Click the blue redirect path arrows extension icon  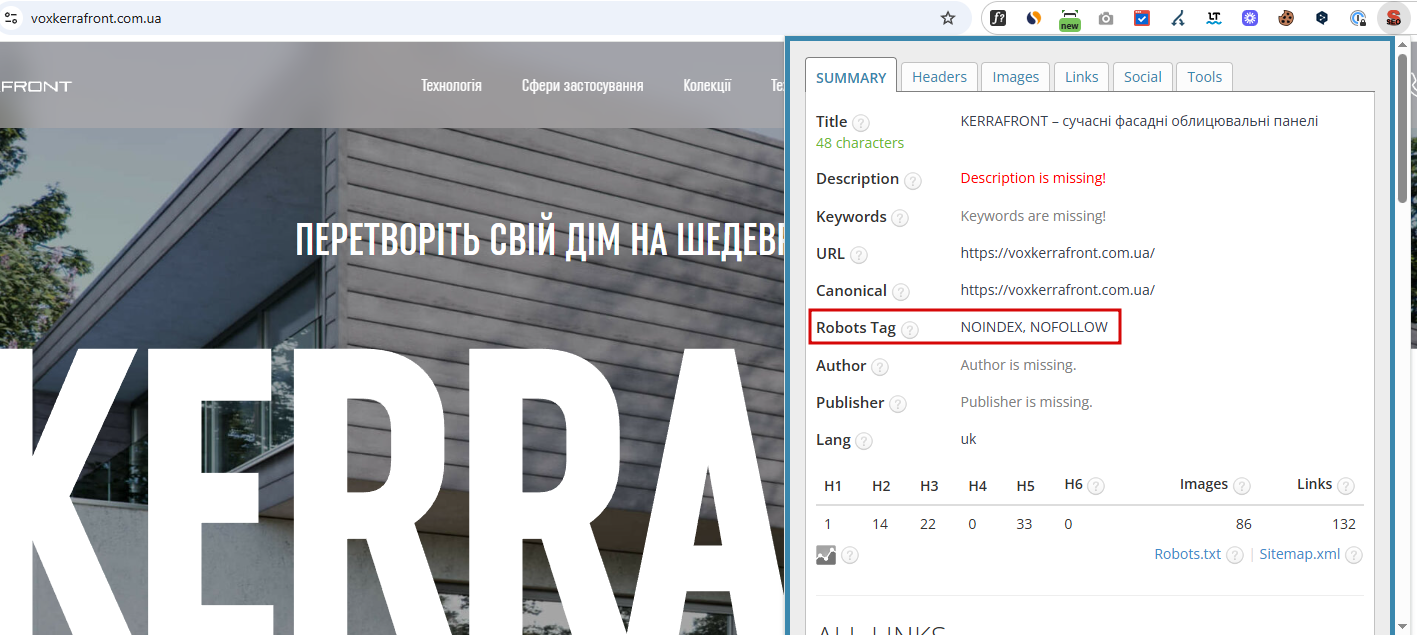click(x=1178, y=18)
